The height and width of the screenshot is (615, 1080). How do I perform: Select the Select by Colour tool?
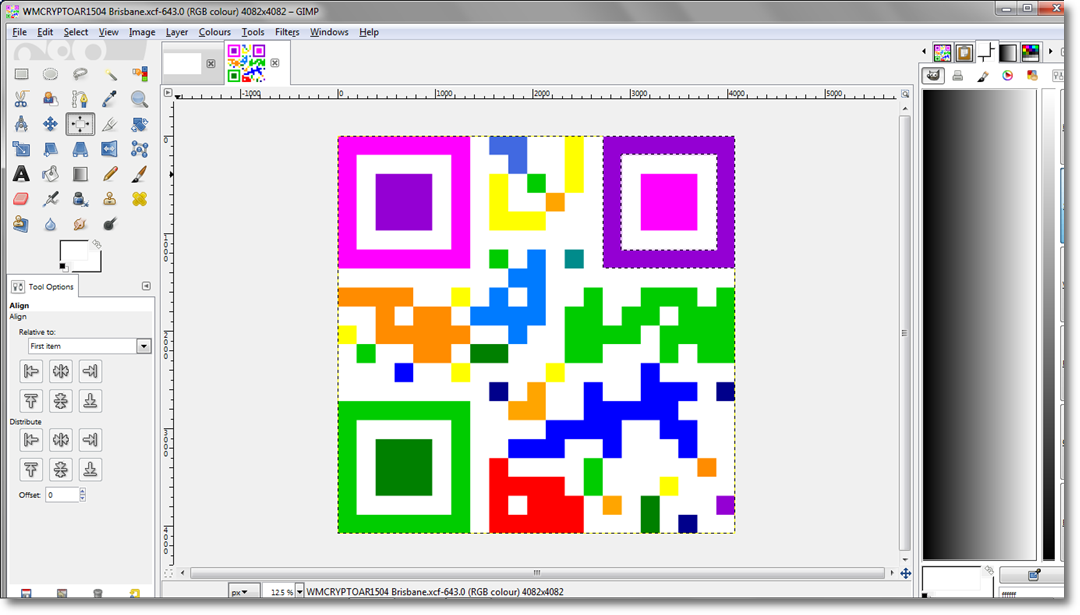(x=139, y=74)
